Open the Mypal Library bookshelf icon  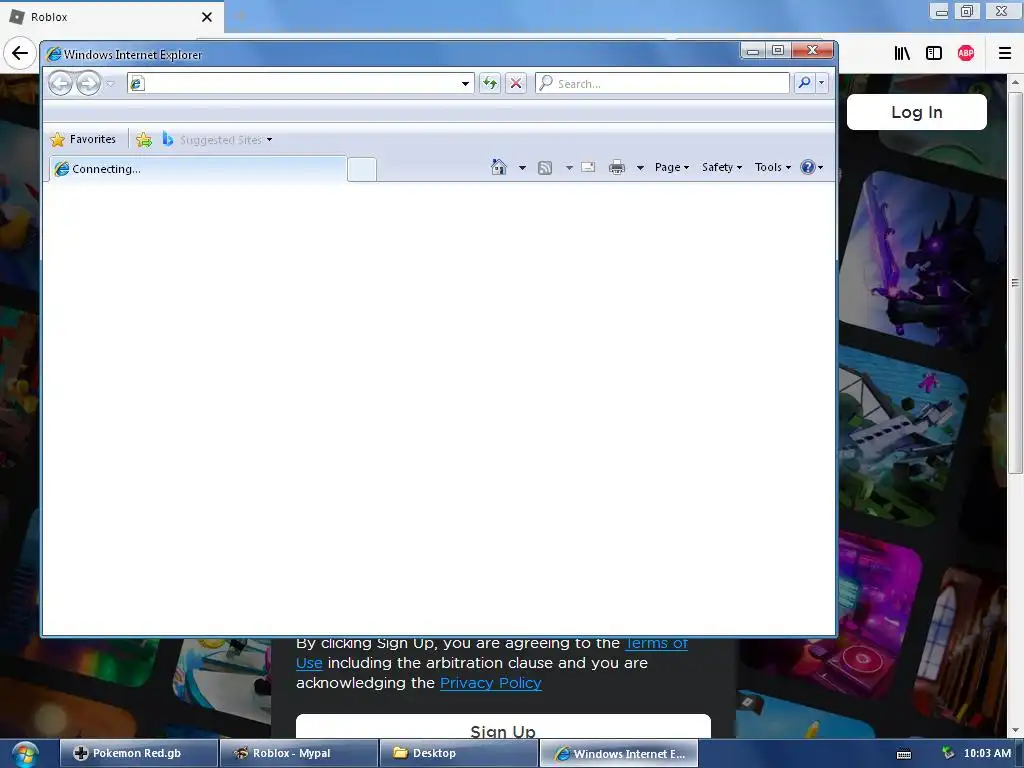click(902, 54)
